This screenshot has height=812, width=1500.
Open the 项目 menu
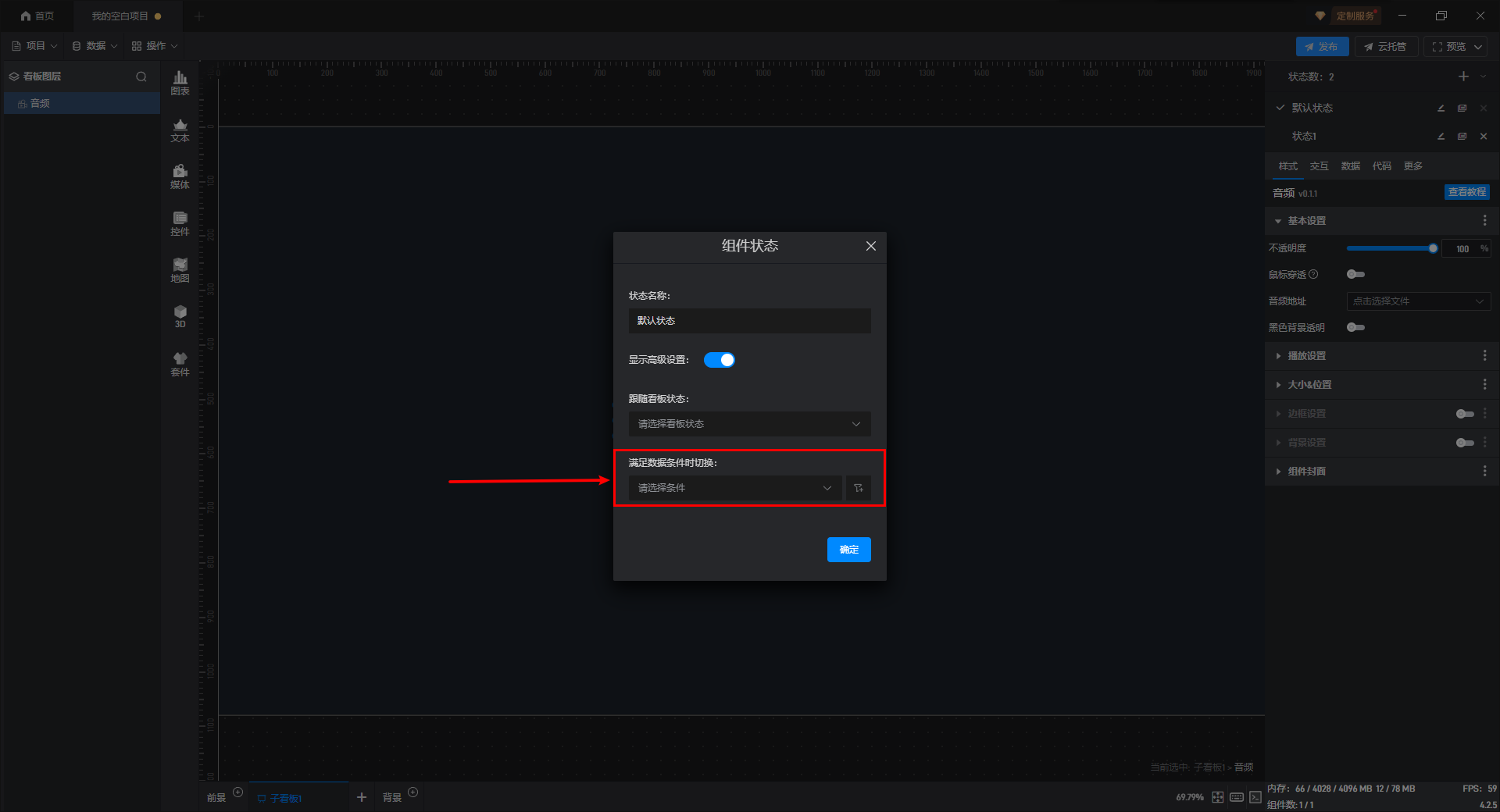click(x=35, y=46)
